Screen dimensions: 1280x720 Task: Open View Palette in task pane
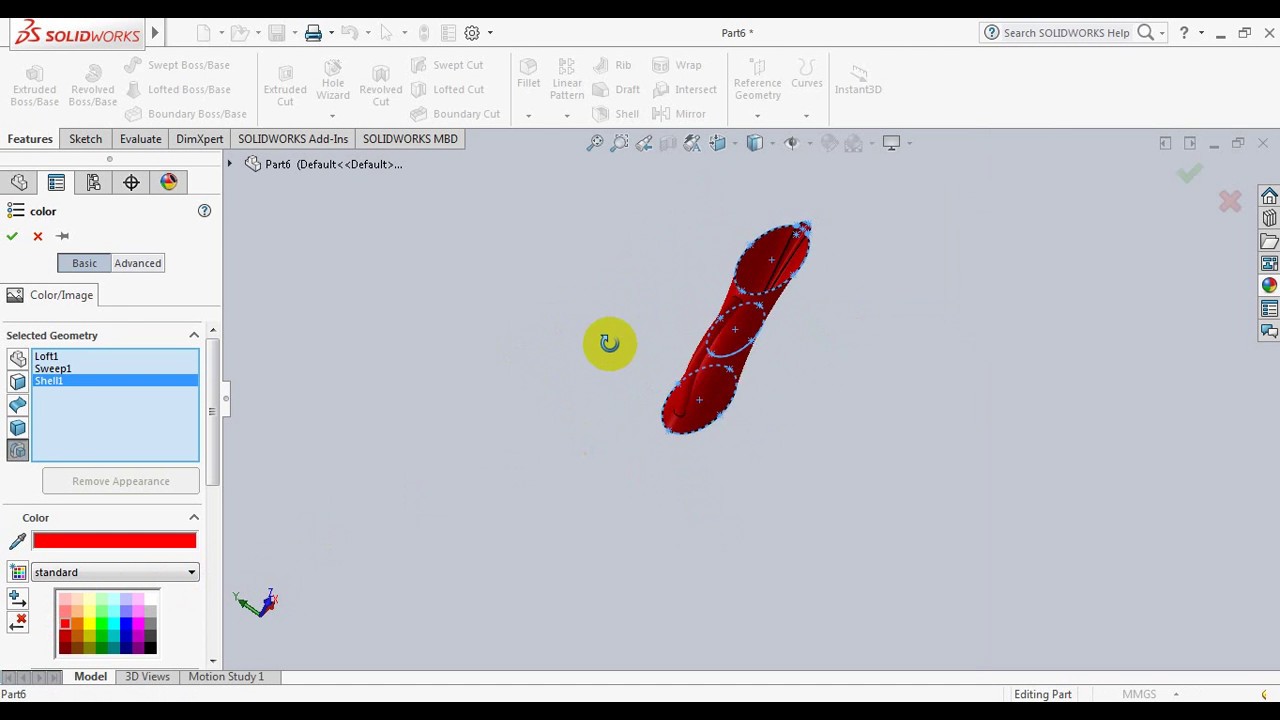click(1269, 264)
